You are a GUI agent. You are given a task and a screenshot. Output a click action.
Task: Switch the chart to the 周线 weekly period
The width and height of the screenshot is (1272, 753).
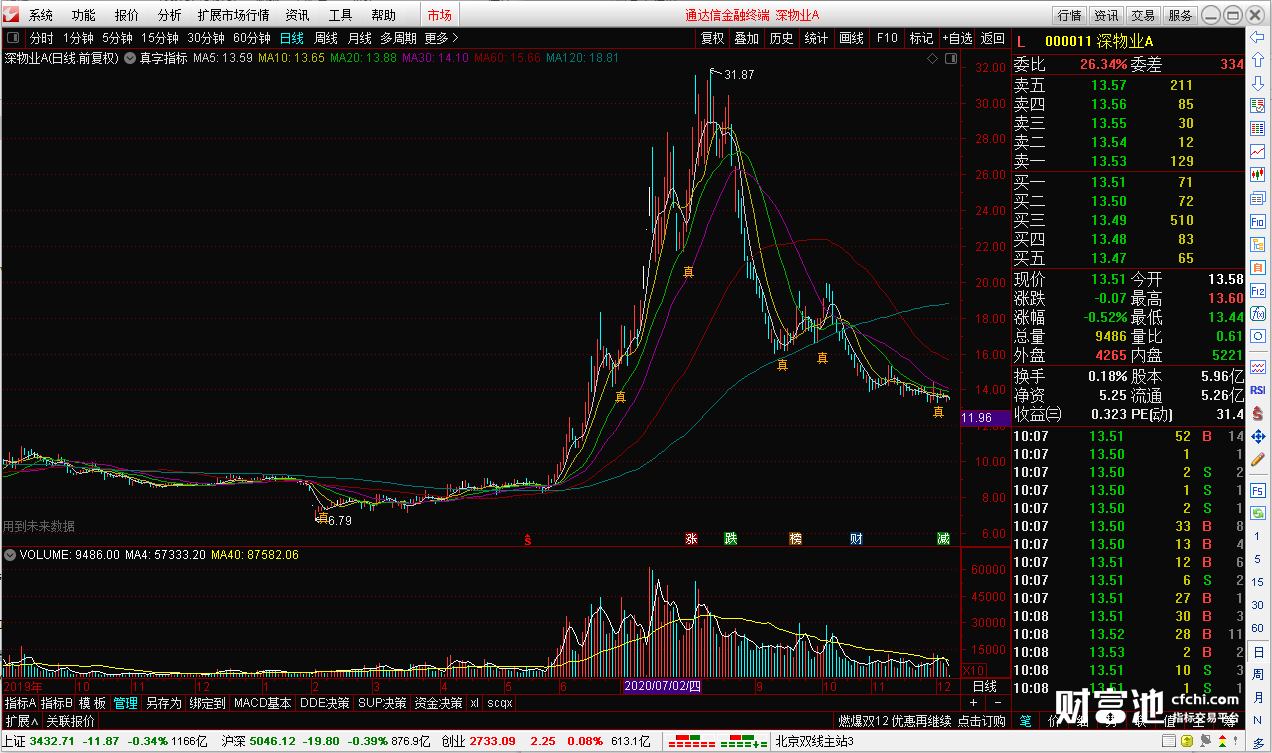pos(326,38)
